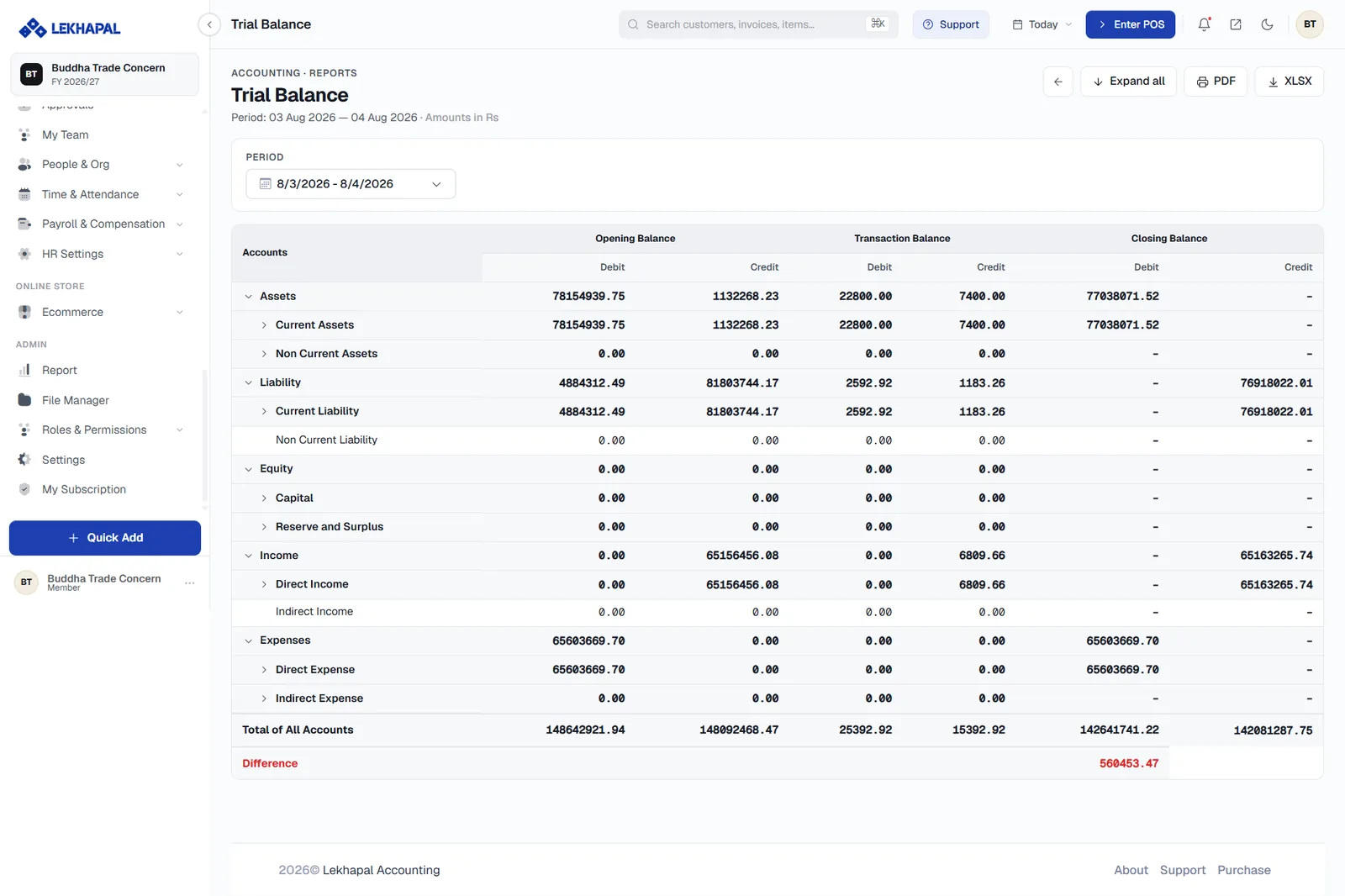Collapse the Equity group
This screenshot has height=896, width=1345.
click(x=248, y=469)
